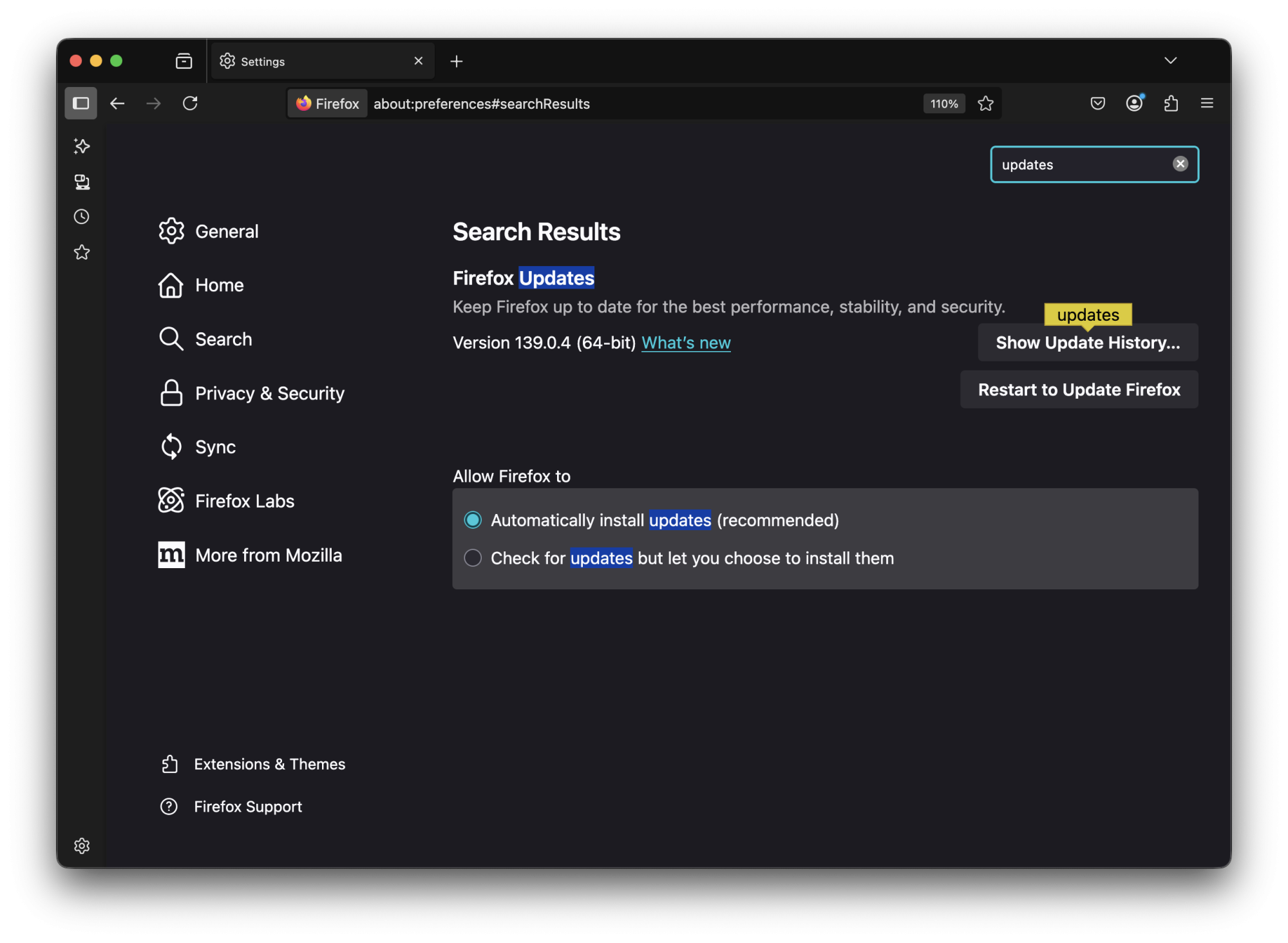The width and height of the screenshot is (1288, 943).
Task: Click the forward navigation arrow
Action: pos(153,103)
